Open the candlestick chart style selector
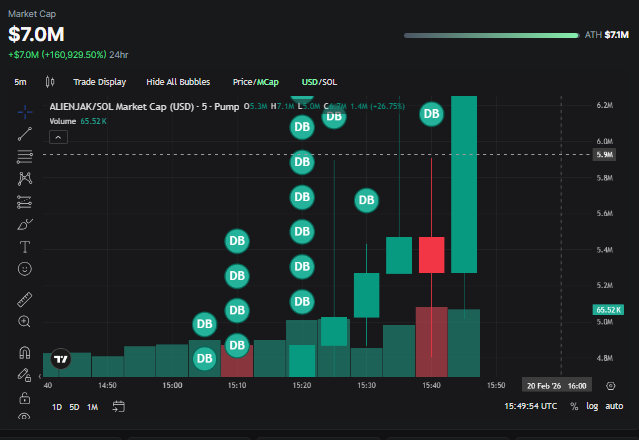This screenshot has height=440, width=639. pyautogui.click(x=50, y=82)
